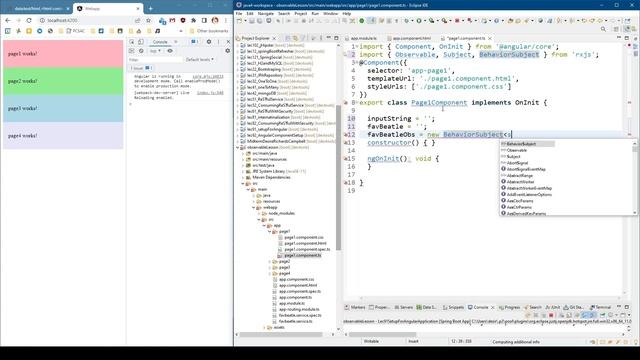Select page1.component.html in Project Explorer
Viewport: 640px width, 360px height.
305,243
